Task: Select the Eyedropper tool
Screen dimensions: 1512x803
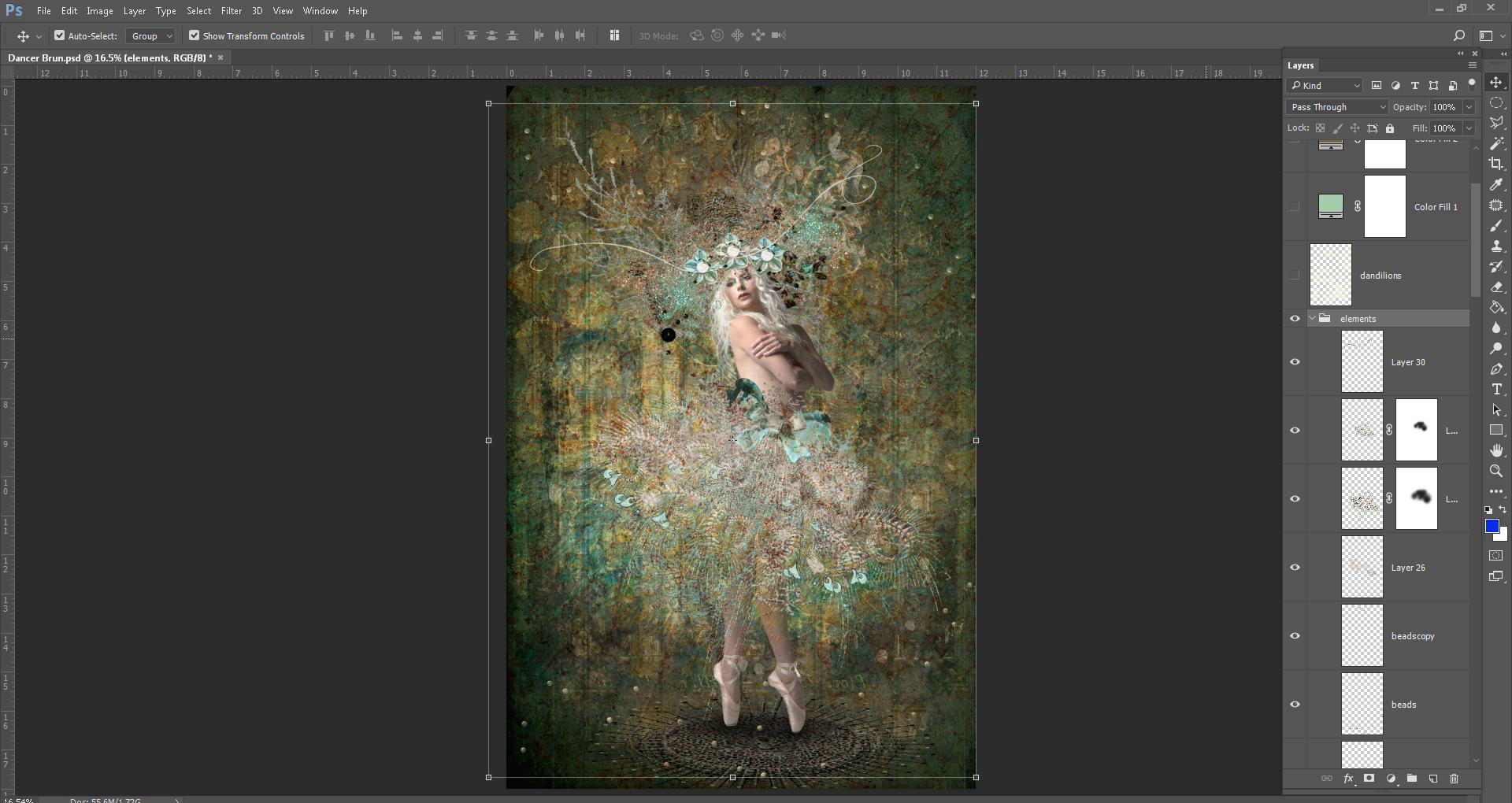Action: pyautogui.click(x=1496, y=184)
